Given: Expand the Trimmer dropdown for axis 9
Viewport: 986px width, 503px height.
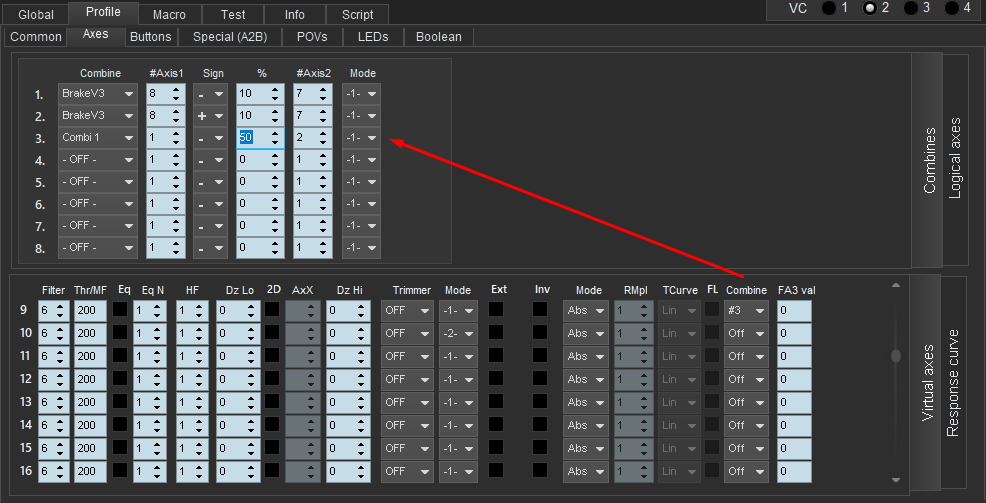Looking at the screenshot, I should (x=405, y=311).
